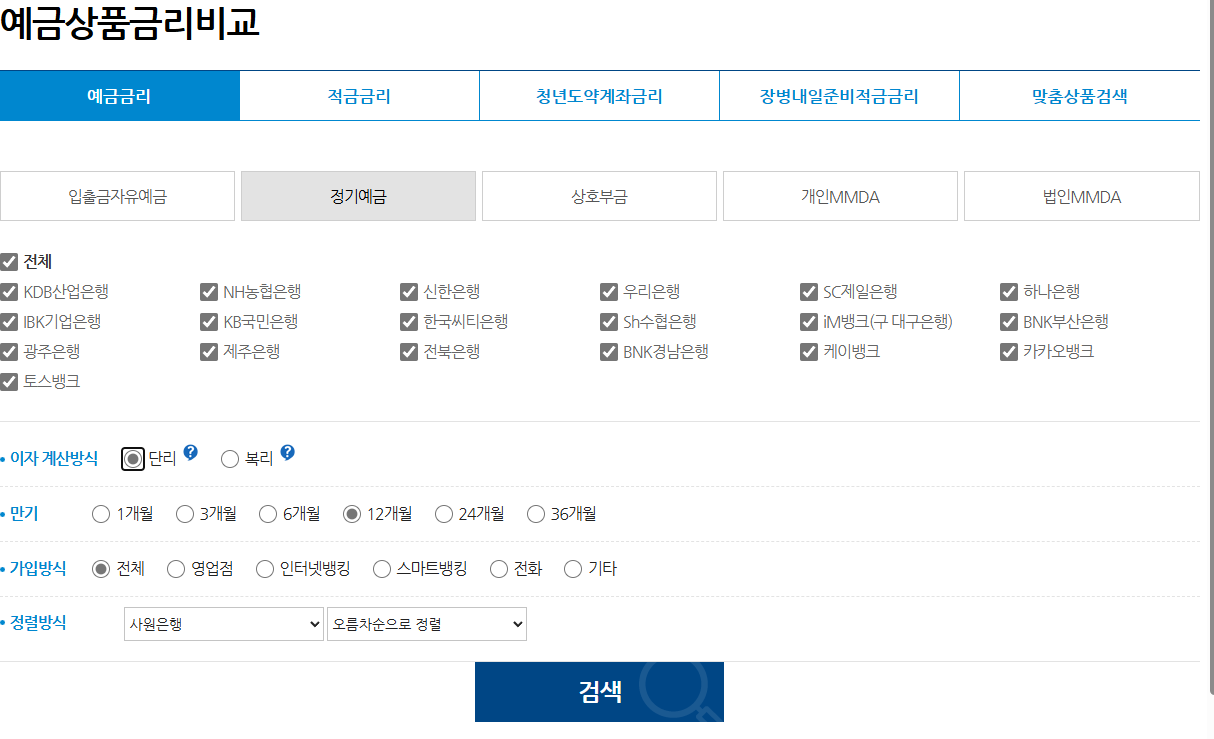Image resolution: width=1214 pixels, height=739 pixels.
Task: Click the 개인MMDA category button
Action: tap(840, 195)
